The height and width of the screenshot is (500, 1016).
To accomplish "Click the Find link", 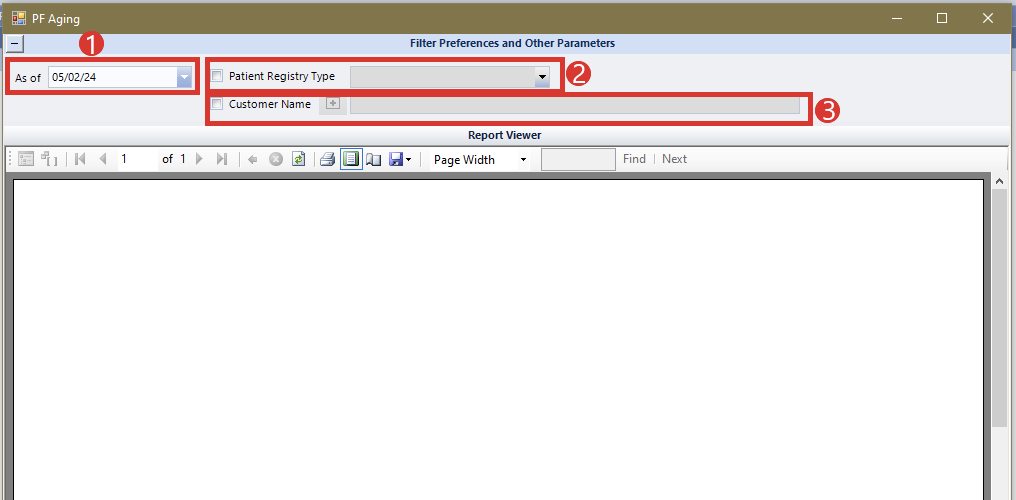I will 634,159.
